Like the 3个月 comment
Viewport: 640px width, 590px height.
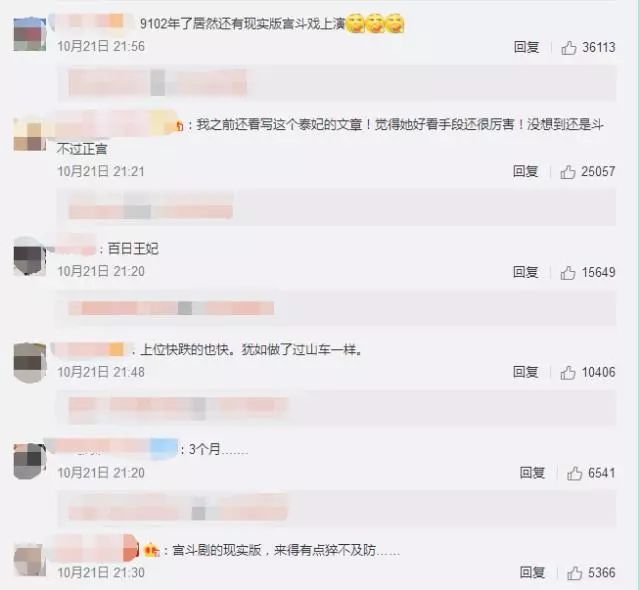574,473
